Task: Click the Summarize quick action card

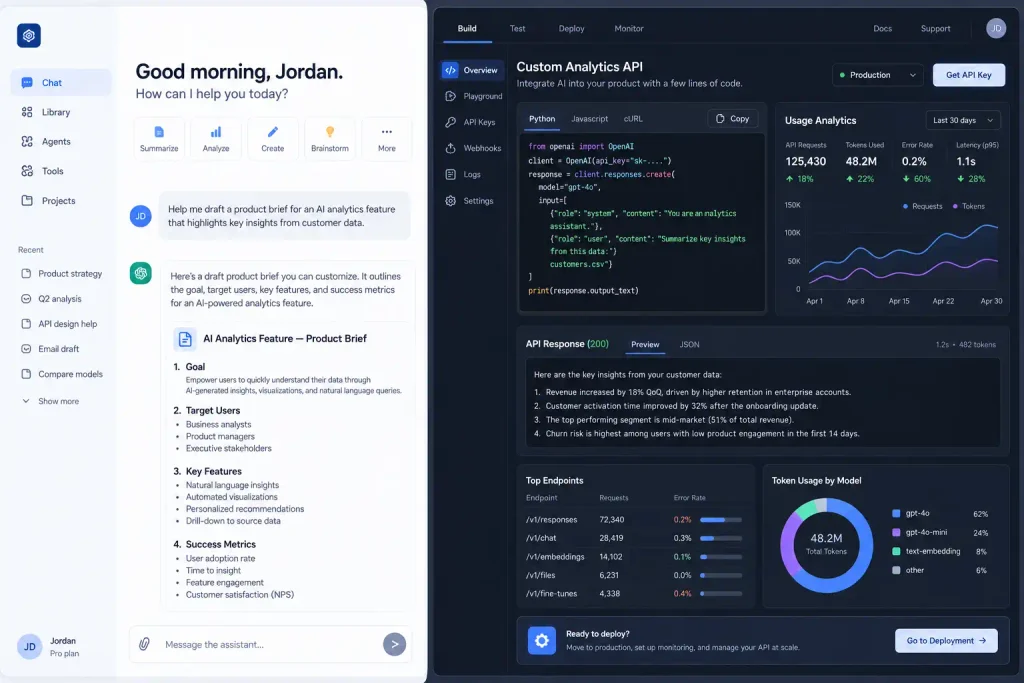Action: (x=159, y=139)
